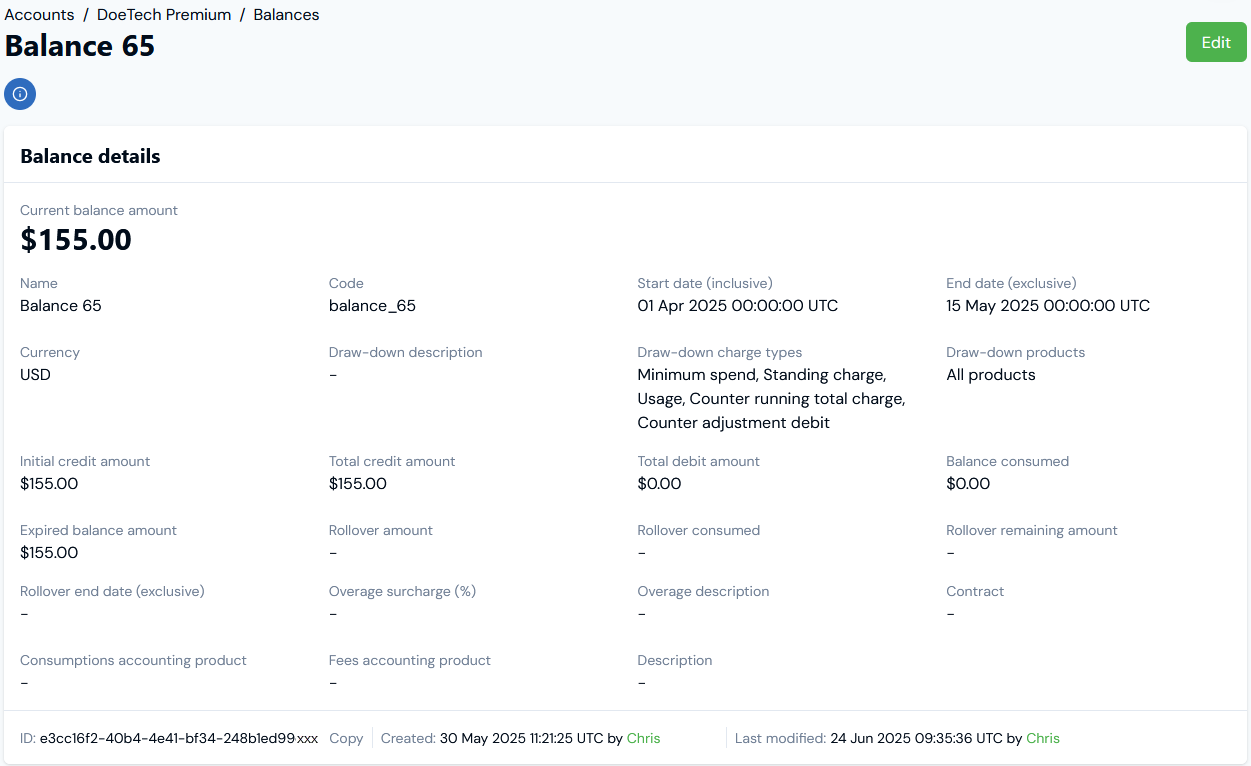
Task: Go to Accounts in the breadcrumb
Action: point(39,15)
